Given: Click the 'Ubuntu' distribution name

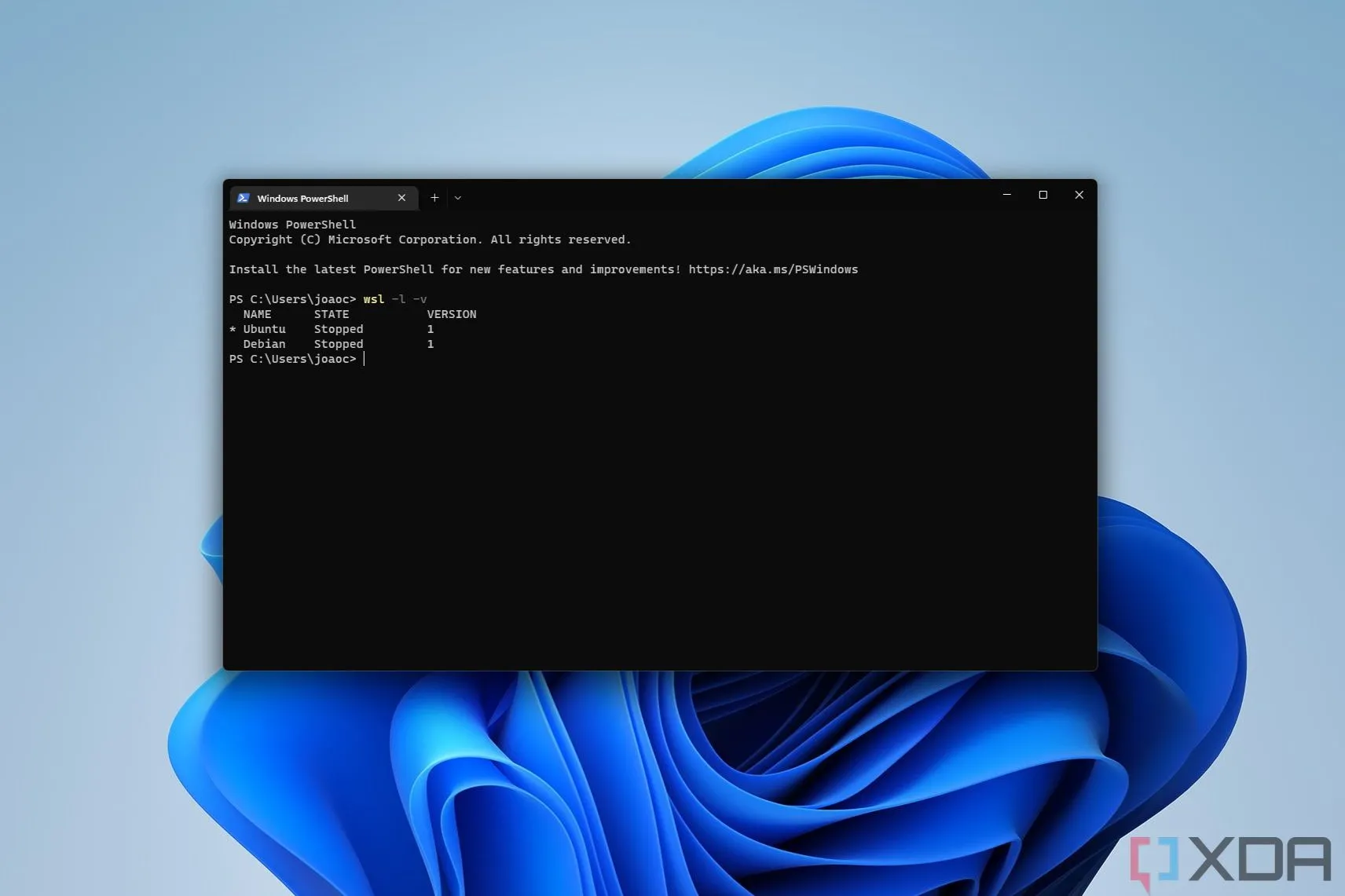Looking at the screenshot, I should click(265, 329).
